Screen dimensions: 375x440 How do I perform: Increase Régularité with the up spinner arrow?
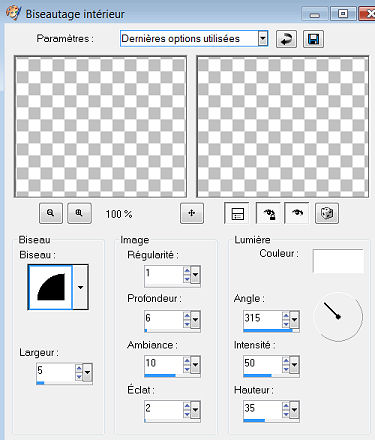(187, 271)
